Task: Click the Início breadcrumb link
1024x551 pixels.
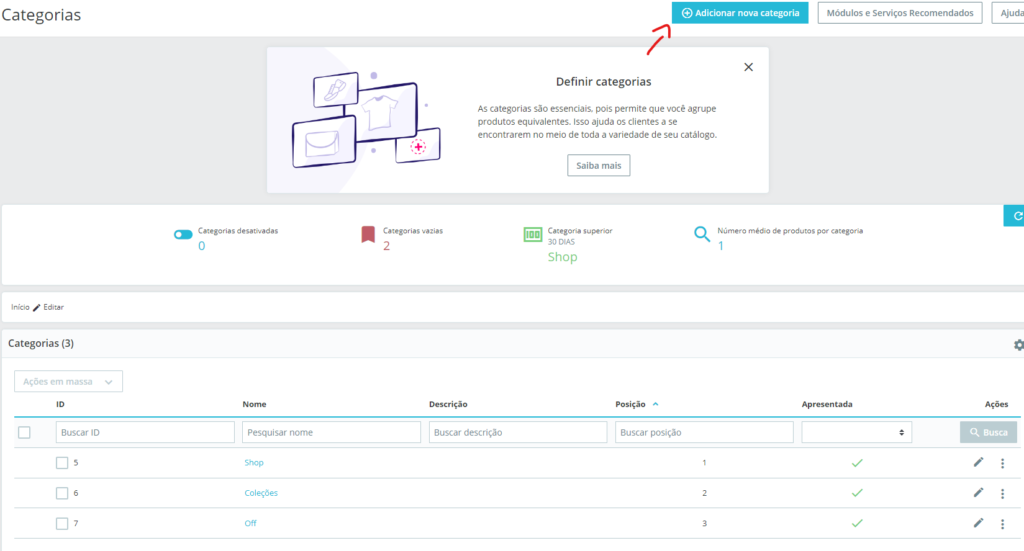Action: (x=20, y=307)
